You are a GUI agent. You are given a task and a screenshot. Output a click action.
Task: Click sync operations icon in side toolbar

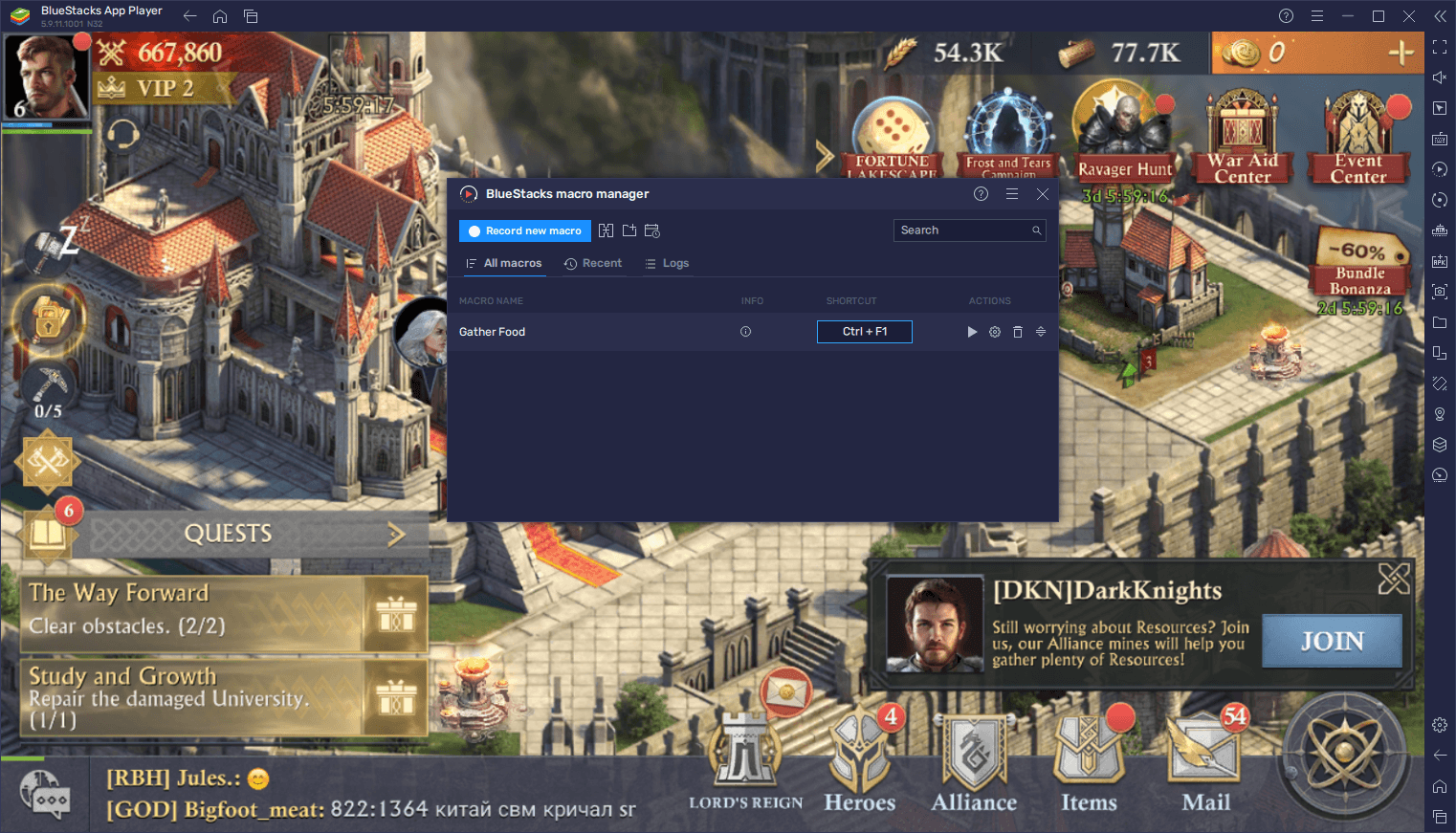click(x=1440, y=200)
